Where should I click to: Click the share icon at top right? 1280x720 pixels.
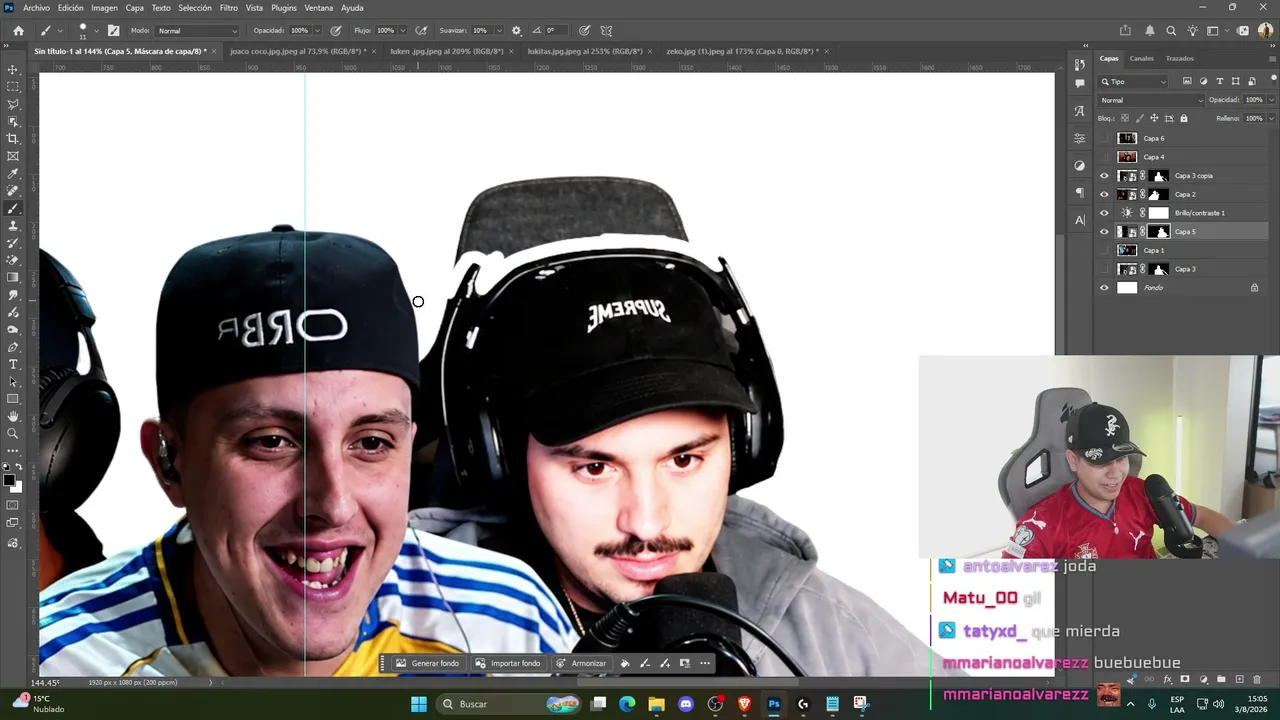[1126, 31]
